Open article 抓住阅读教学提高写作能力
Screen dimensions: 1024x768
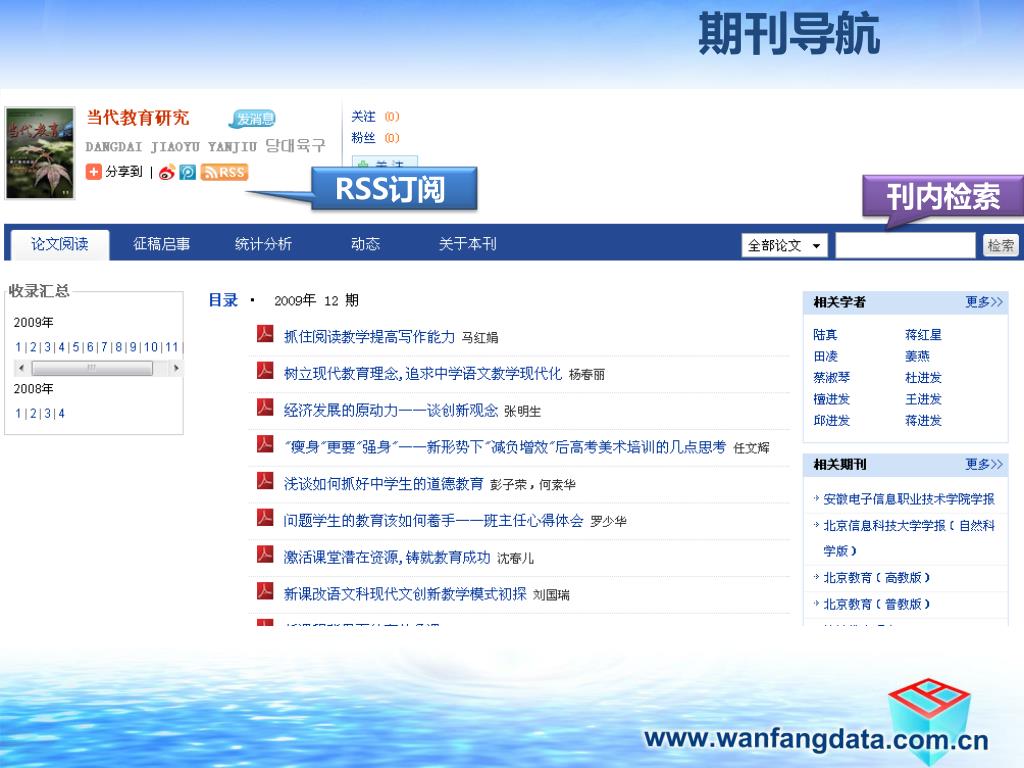pyautogui.click(x=369, y=337)
